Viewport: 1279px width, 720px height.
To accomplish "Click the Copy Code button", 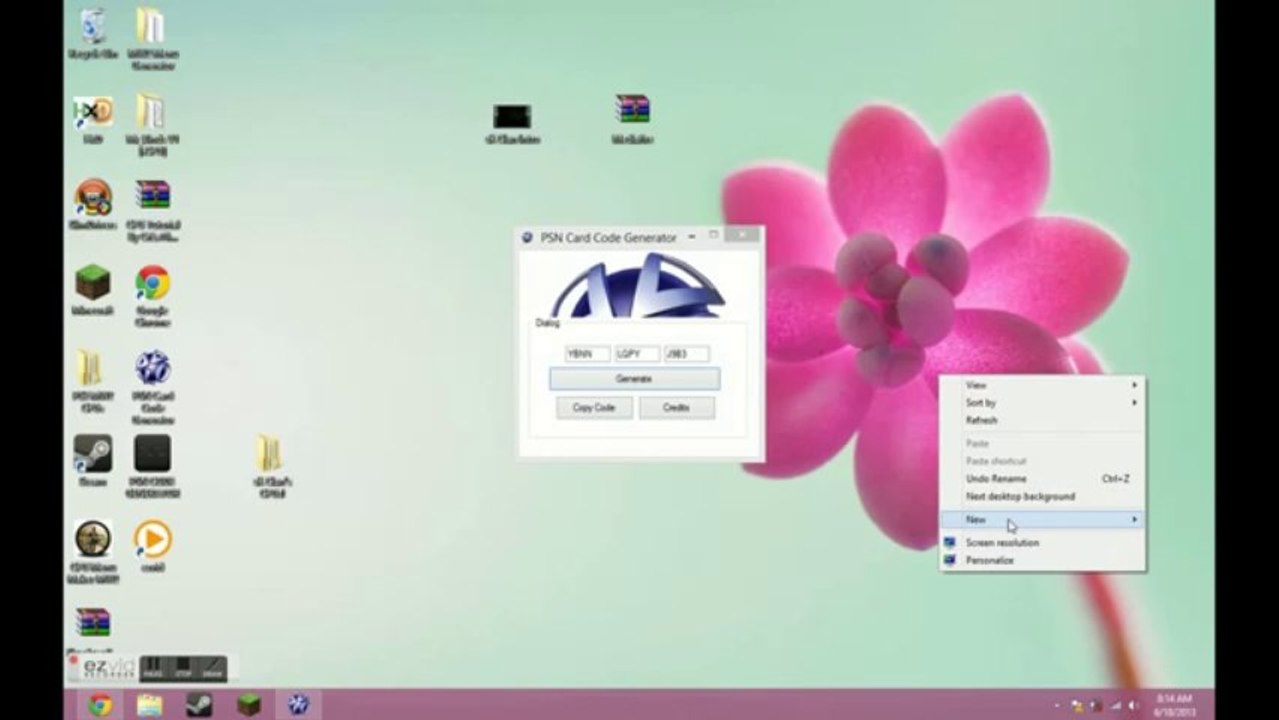I will click(594, 407).
